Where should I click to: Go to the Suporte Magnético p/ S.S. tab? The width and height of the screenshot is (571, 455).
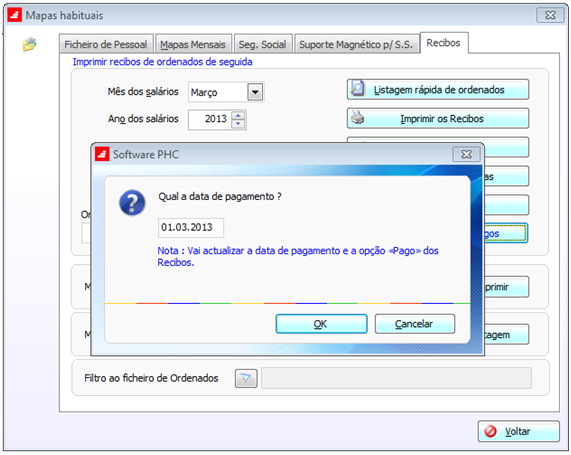(356, 44)
